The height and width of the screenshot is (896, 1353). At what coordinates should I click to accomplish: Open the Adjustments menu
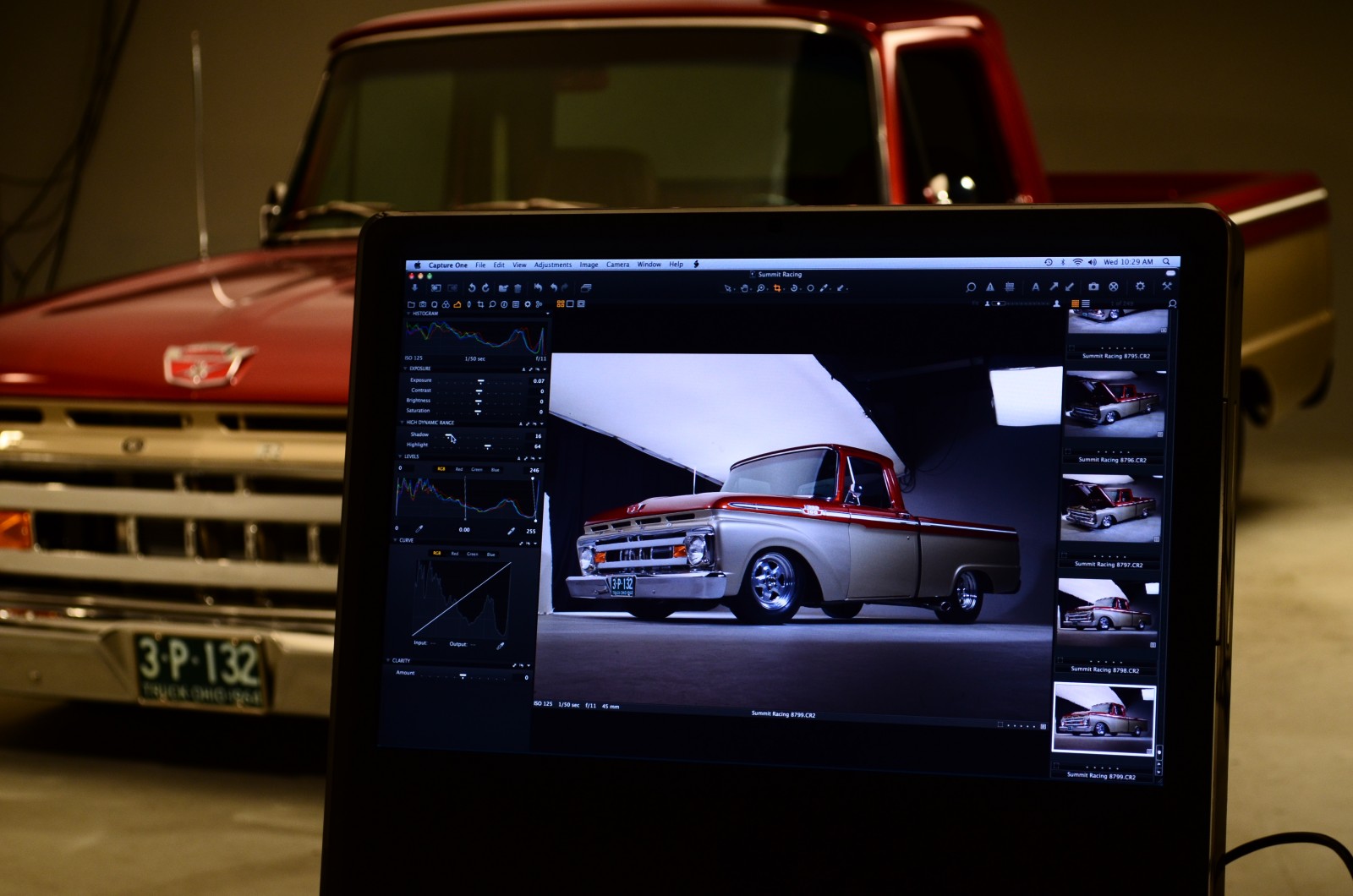click(x=552, y=265)
